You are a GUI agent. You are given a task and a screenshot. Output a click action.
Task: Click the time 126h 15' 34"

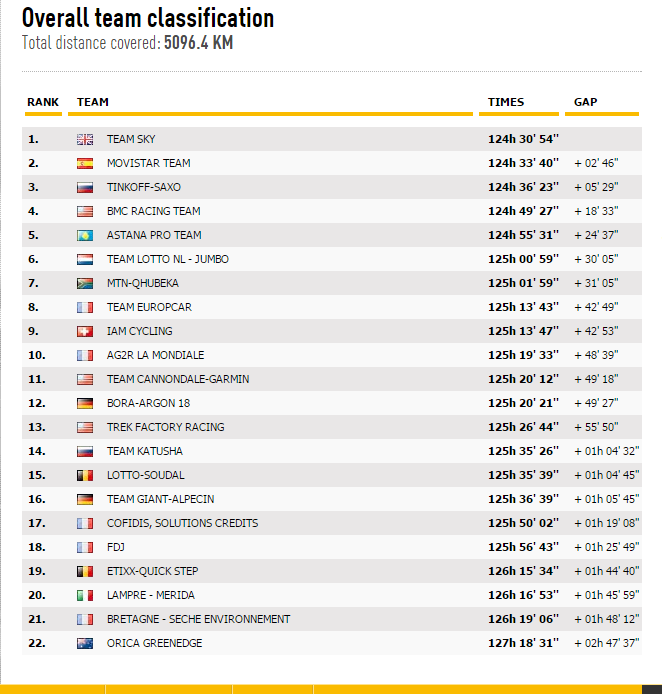point(523,571)
